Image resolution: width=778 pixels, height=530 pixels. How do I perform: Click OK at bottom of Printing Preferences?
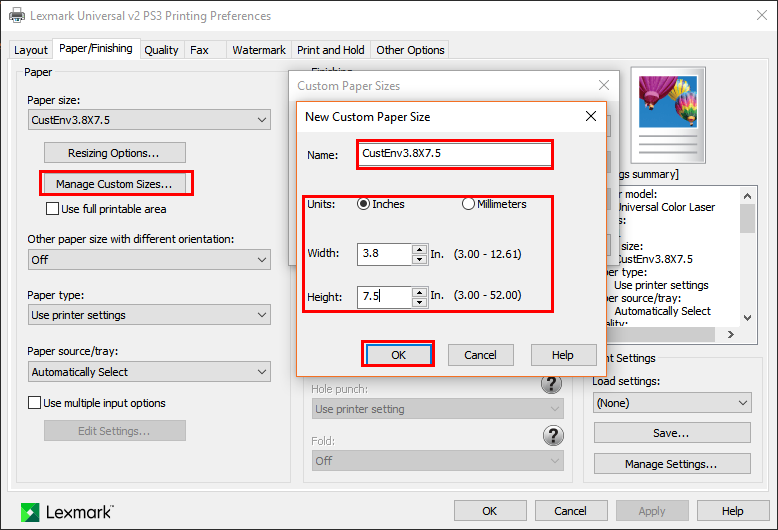[x=490, y=511]
